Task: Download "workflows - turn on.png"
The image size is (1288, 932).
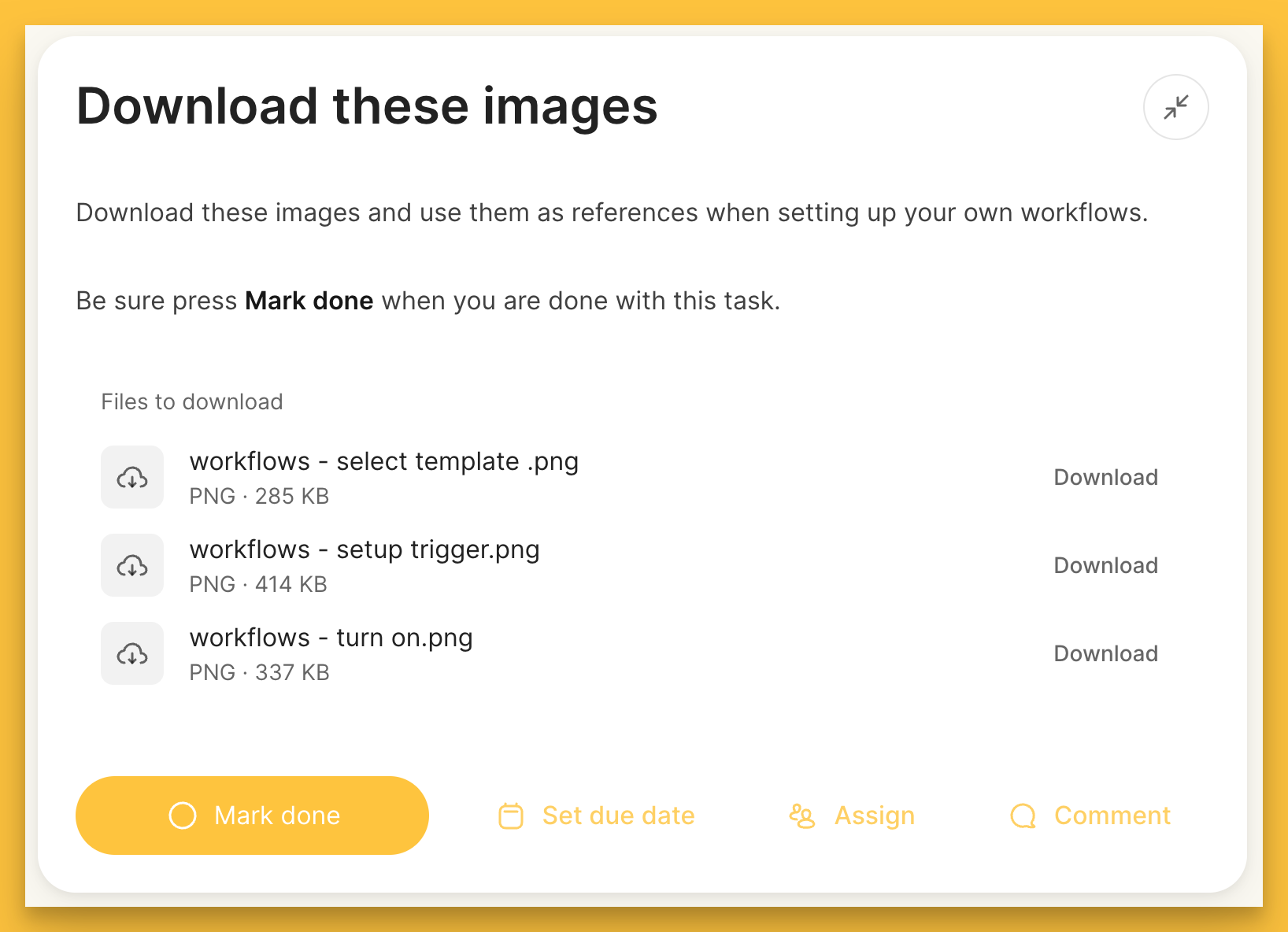Action: pos(1105,653)
